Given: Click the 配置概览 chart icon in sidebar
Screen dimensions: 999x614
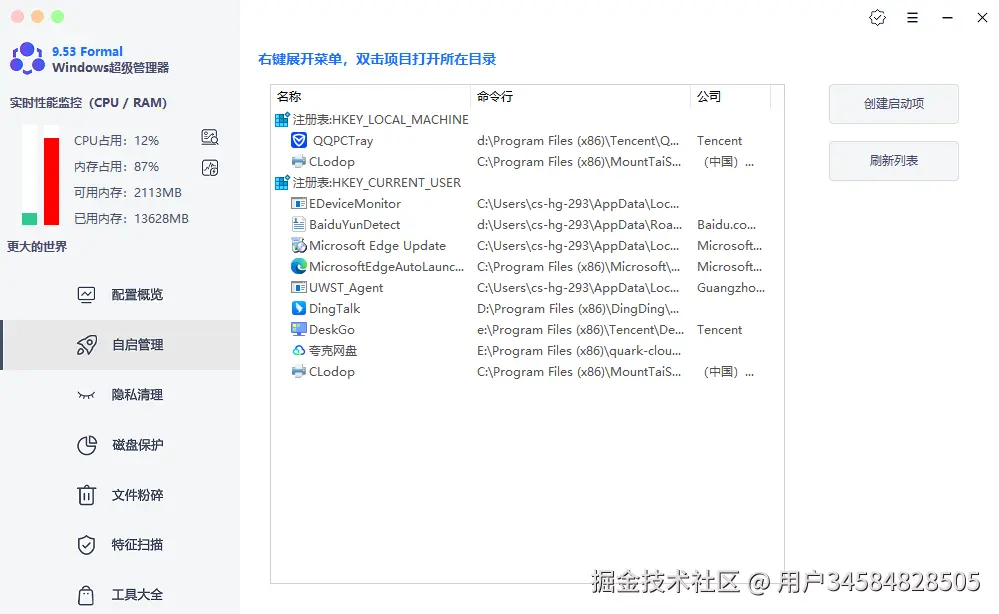Looking at the screenshot, I should 86,294.
